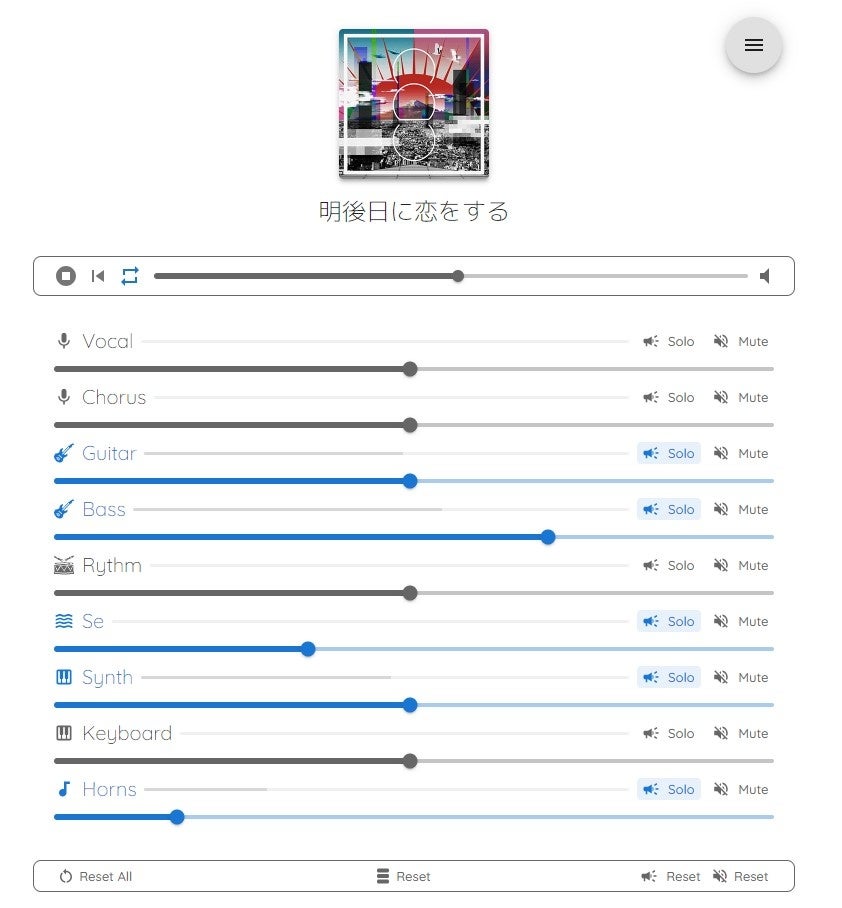The image size is (842, 908).
Task: Click the album artwork thumbnail
Action: point(414,103)
